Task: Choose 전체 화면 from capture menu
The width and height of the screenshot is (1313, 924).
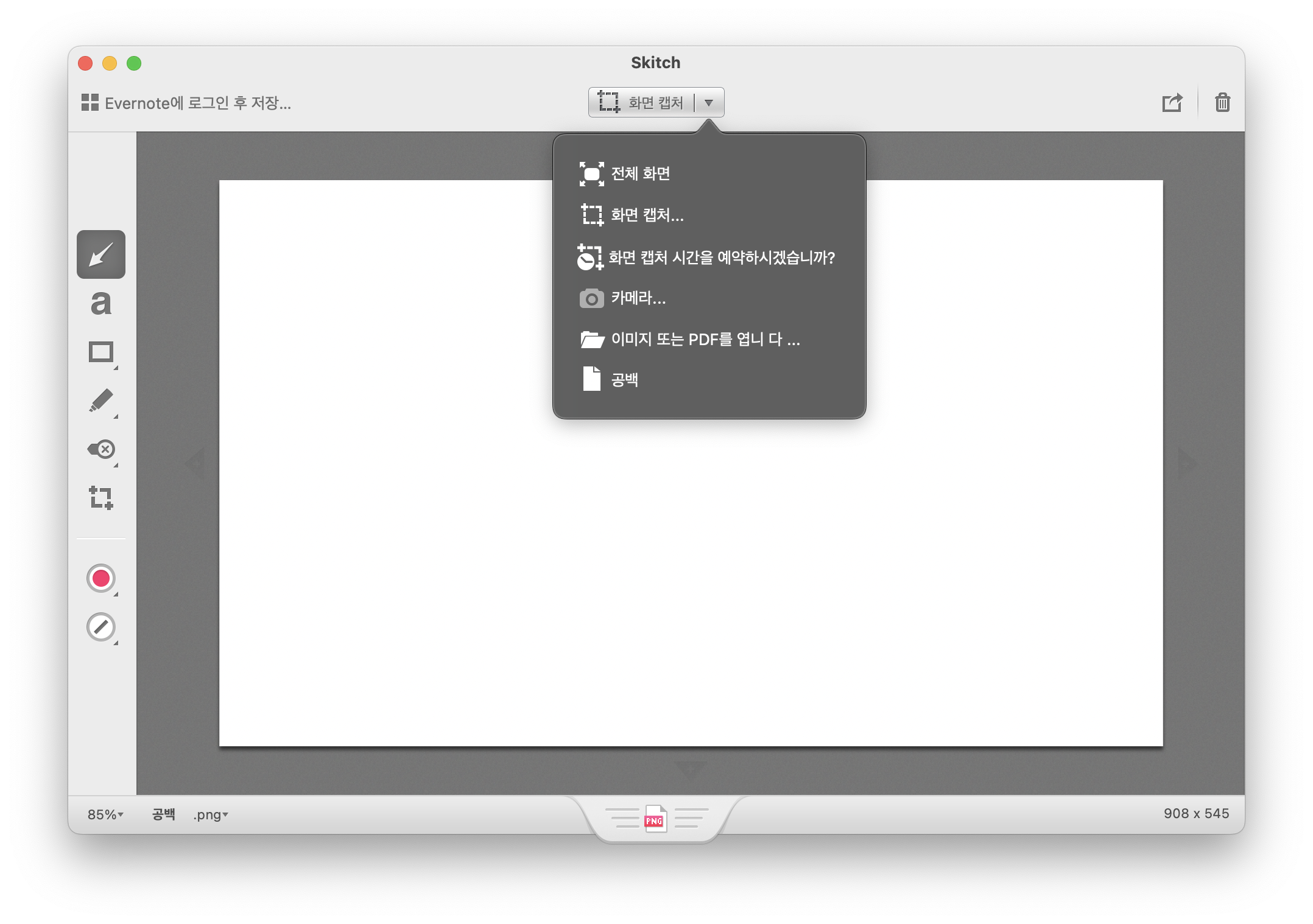Action: [x=639, y=174]
